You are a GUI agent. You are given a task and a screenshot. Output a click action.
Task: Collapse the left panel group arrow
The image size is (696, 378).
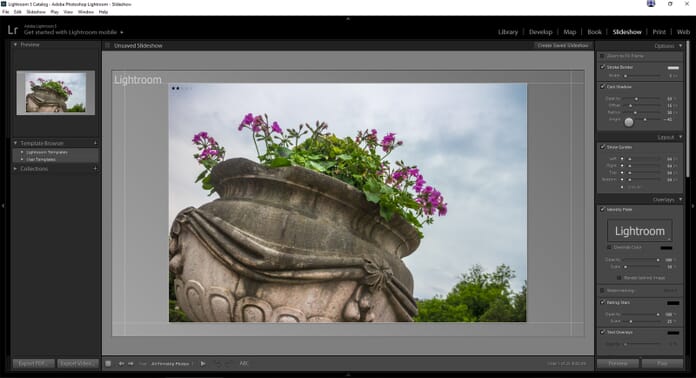[x=3, y=205]
